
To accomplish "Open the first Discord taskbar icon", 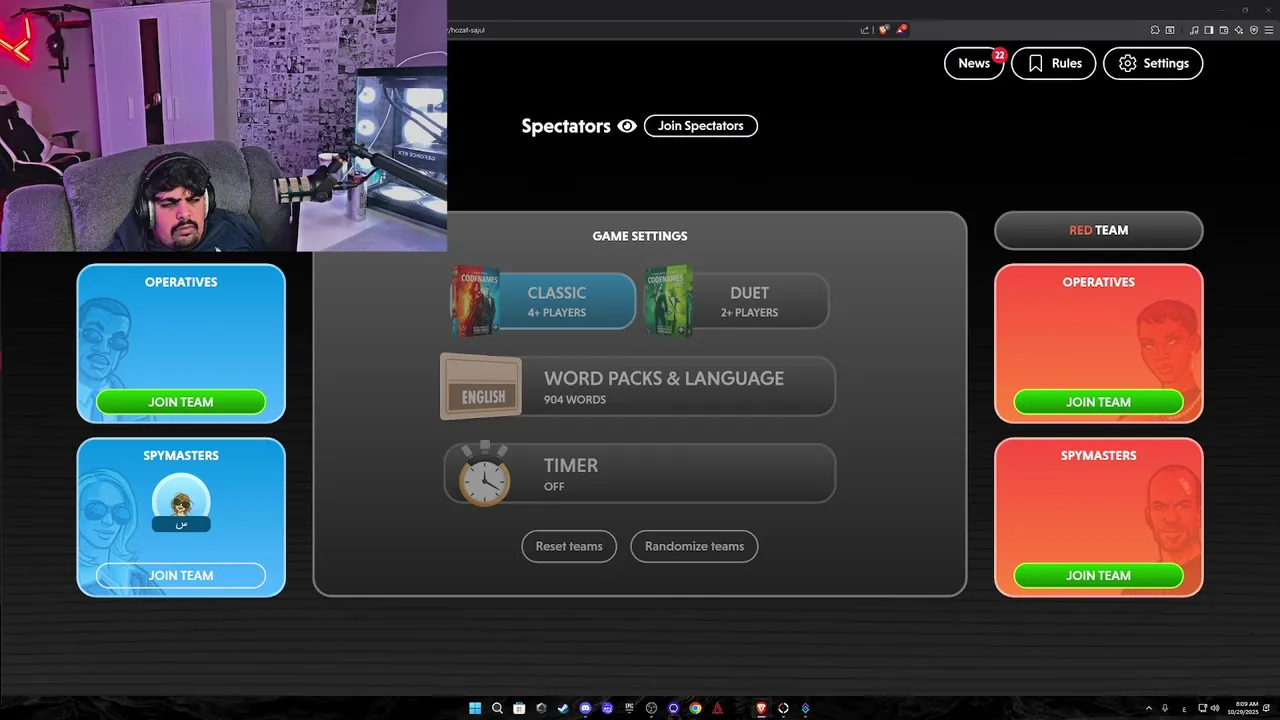I will tap(585, 708).
